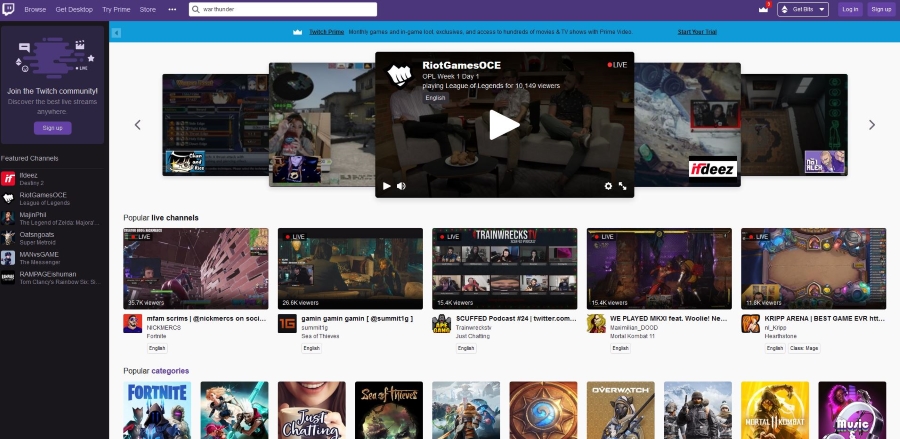This screenshot has height=439, width=900.
Task: Click the KRIPP ARENA stream title
Action: pyautogui.click(x=825, y=318)
